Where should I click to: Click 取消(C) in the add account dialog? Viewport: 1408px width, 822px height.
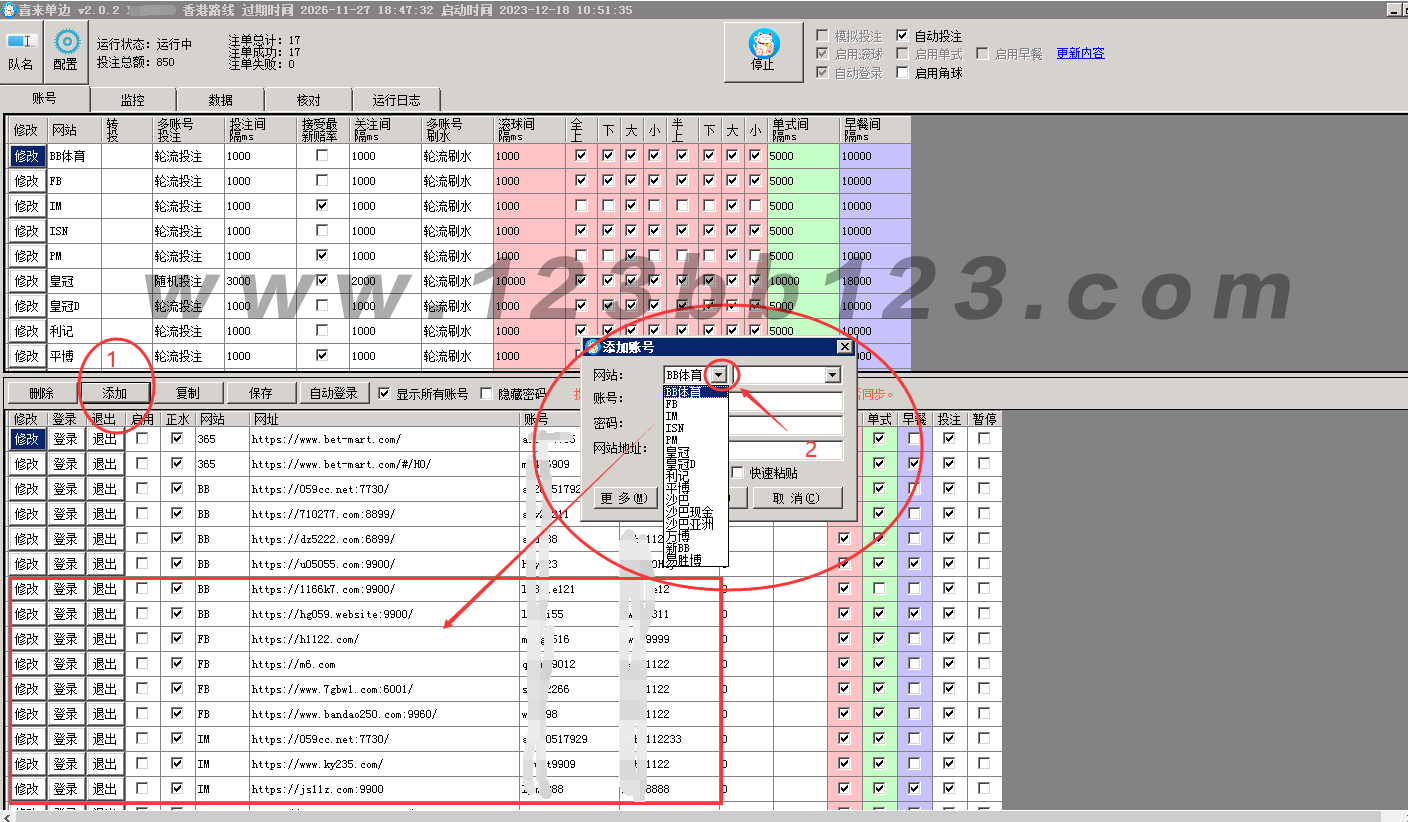pyautogui.click(x=797, y=498)
